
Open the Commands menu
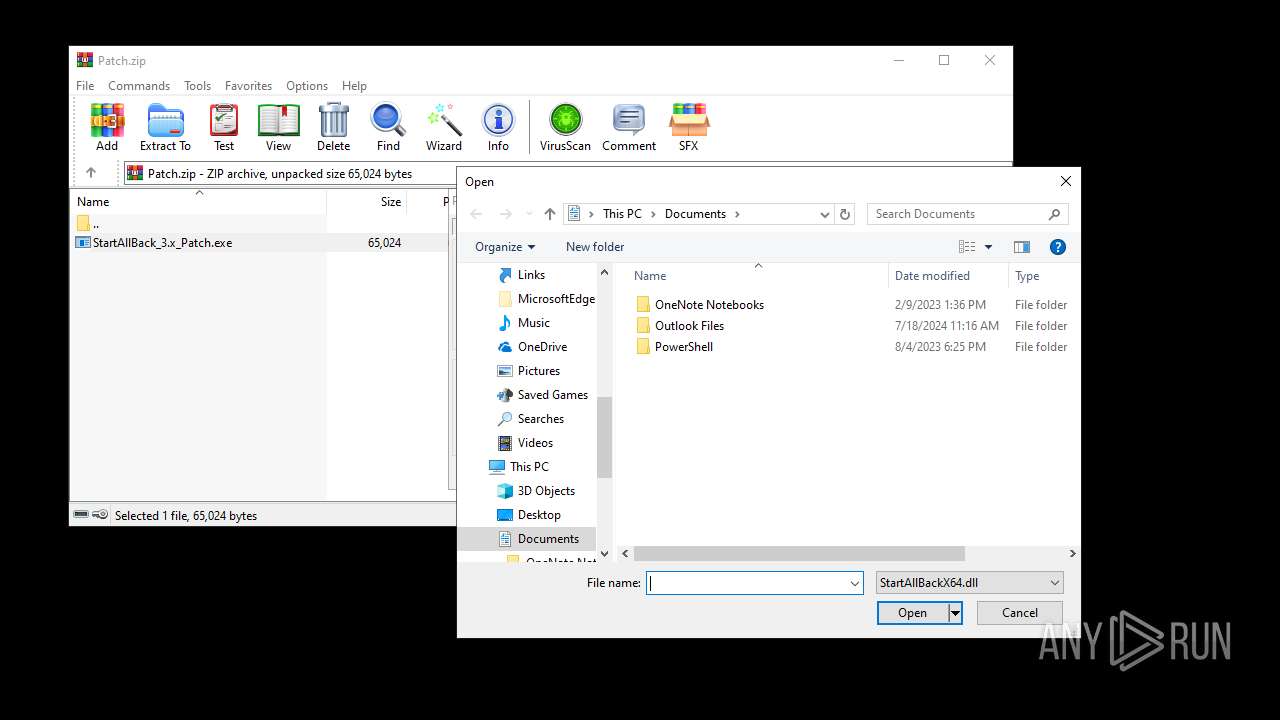tap(139, 86)
